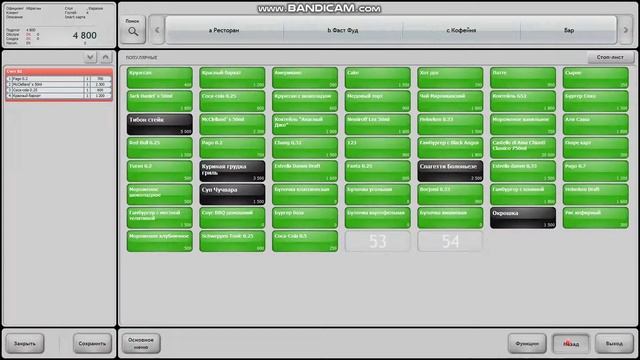Add Coca-Cola 0.5 to order

305,241
